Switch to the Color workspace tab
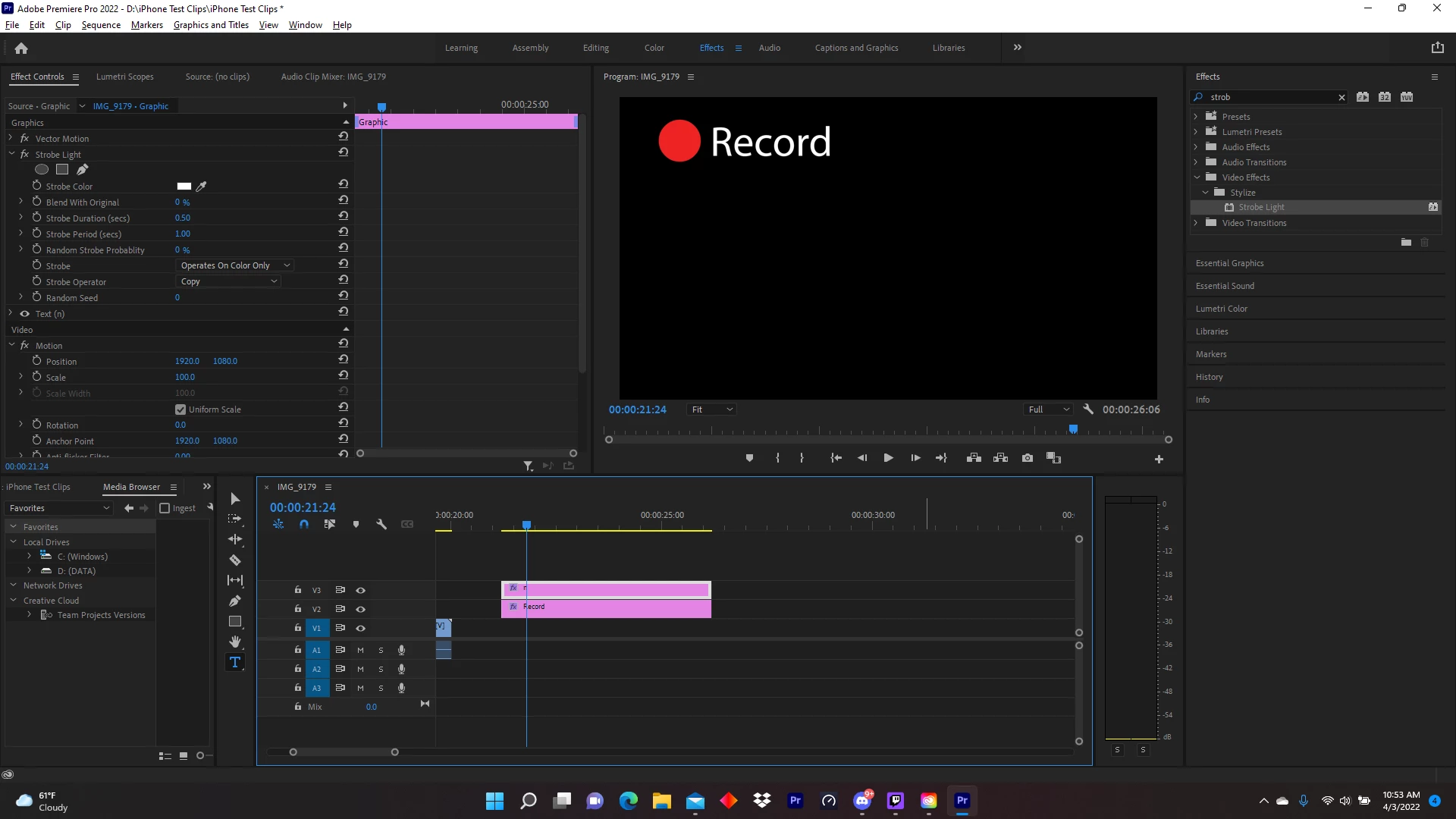Screen dimensions: 1456x819 [x=654, y=48]
